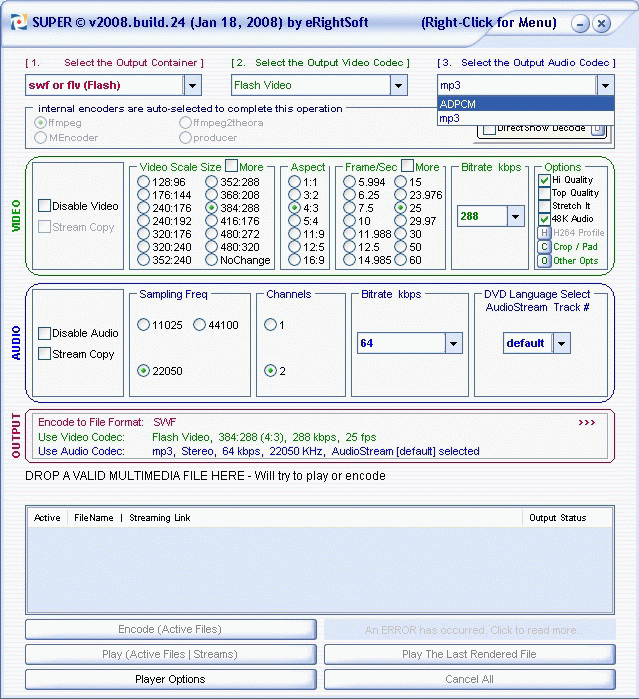The height and width of the screenshot is (699, 639).
Task: Click Encode (Active Files) button
Action: coord(171,629)
